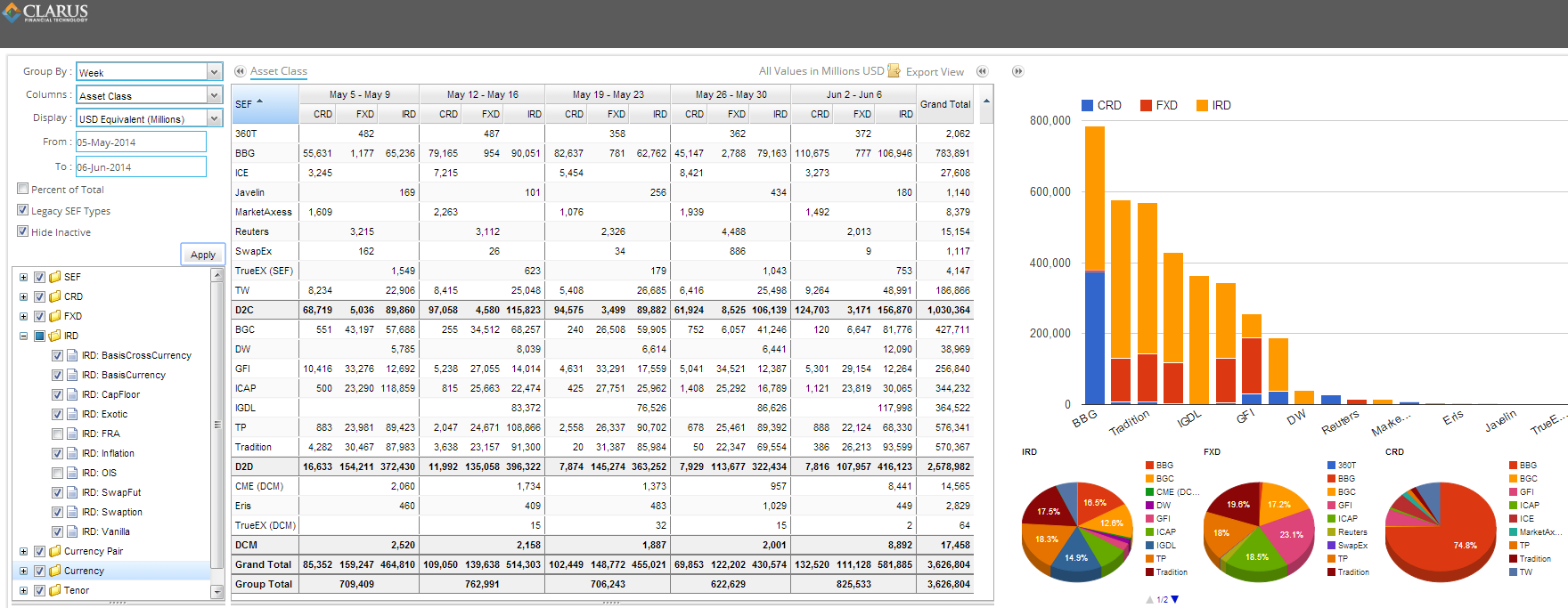Open the Display dropdown for USD Equivalent
The image size is (1568, 608).
214,118
